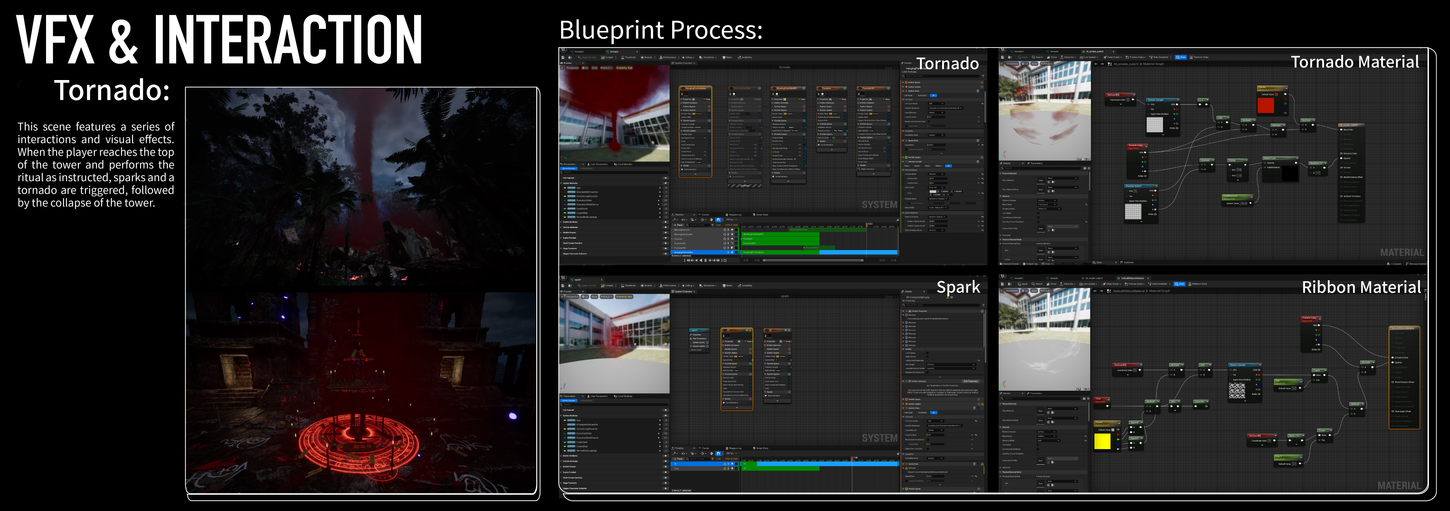Click Platform Stats in Tornado Material toolbar
Viewport: 1450px width, 511px height.
point(1199,57)
